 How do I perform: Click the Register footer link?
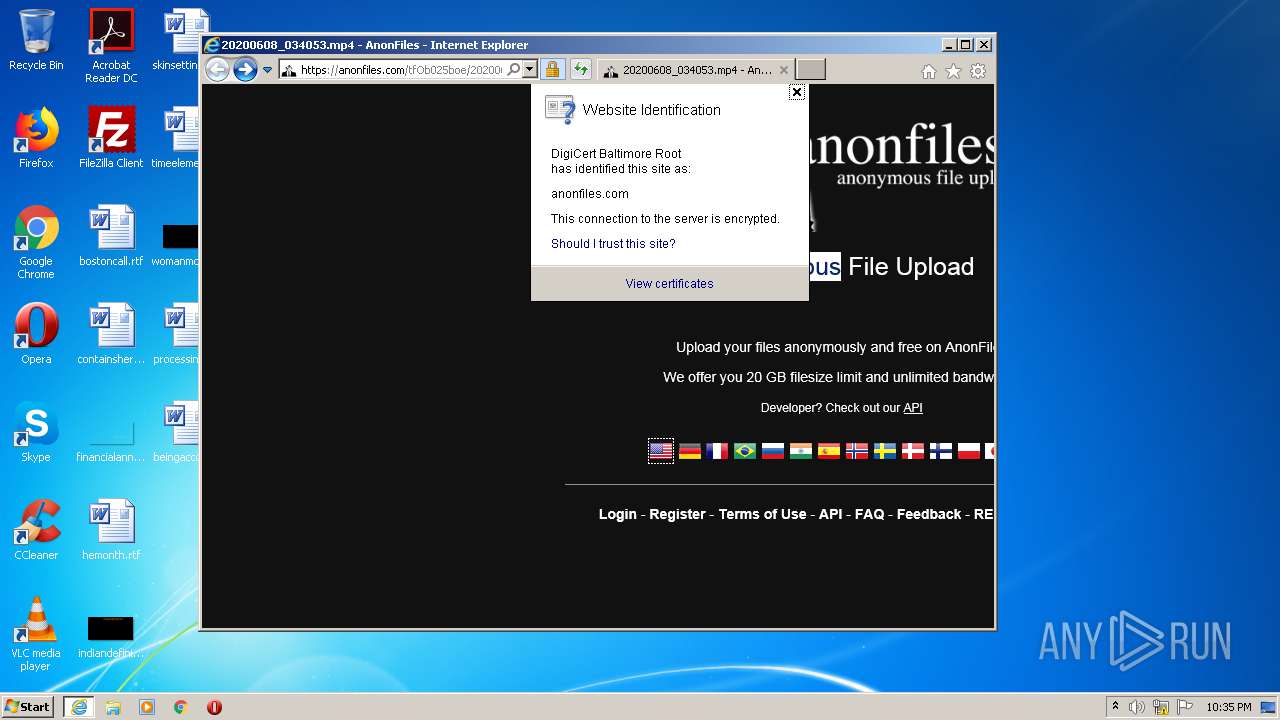tap(677, 514)
